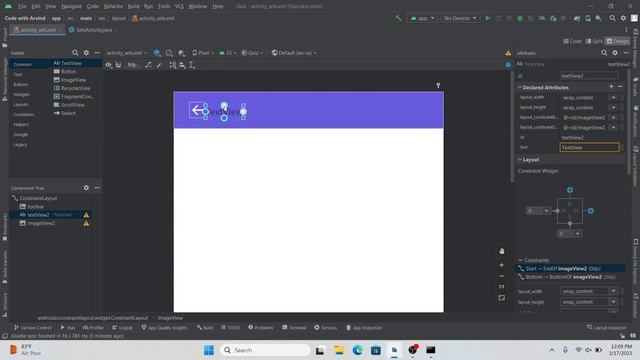
Task: Zoom in with plus icon on canvas
Action: pyautogui.click(x=502, y=265)
